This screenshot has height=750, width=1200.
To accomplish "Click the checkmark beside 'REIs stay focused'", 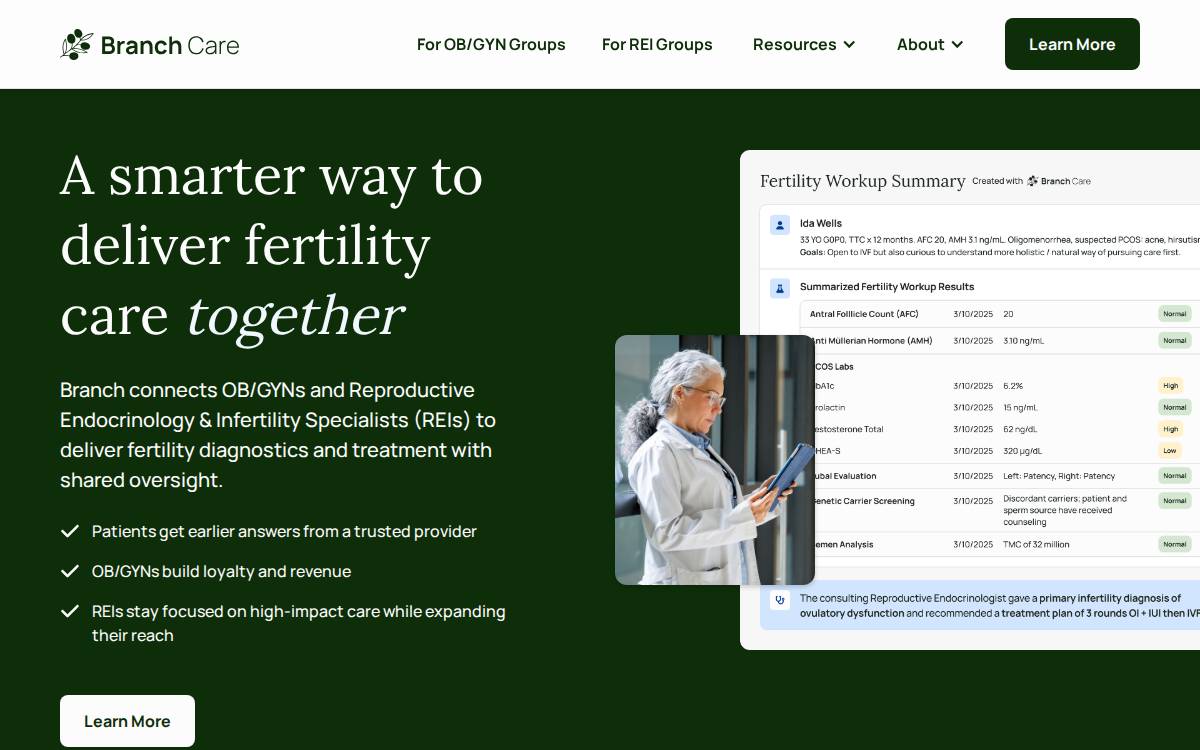I will point(70,611).
